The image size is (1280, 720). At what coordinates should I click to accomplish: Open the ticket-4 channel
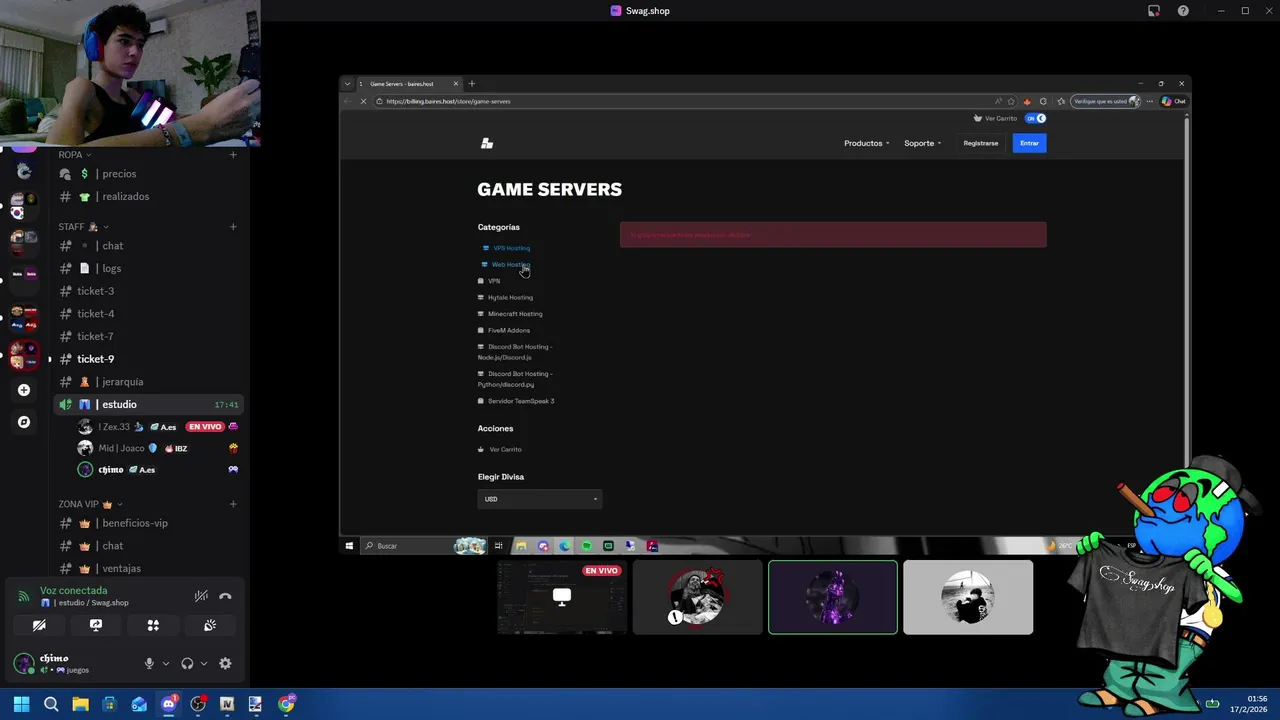pos(148,314)
